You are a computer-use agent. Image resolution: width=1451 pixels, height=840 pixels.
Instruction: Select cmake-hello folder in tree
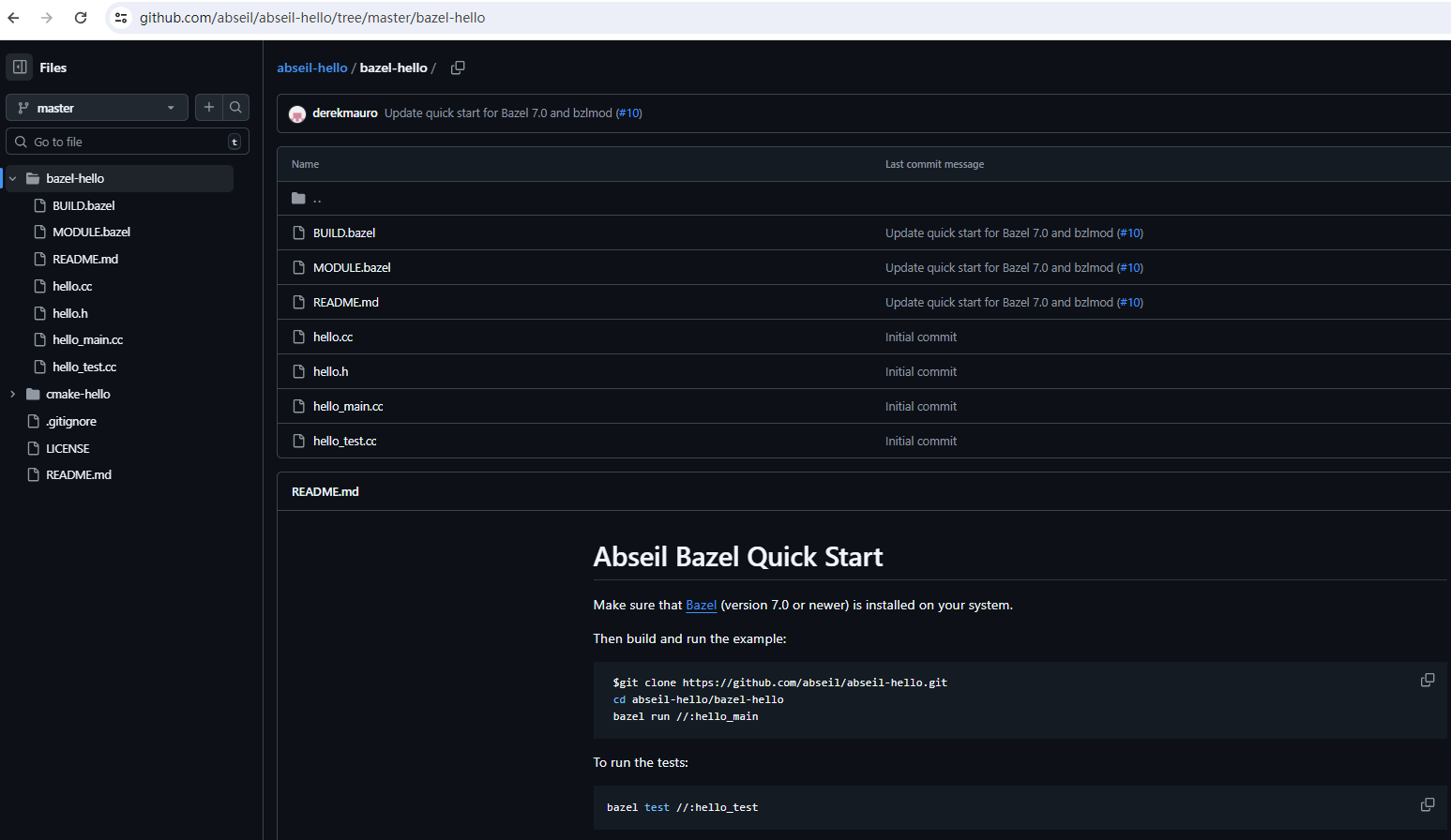(78, 394)
